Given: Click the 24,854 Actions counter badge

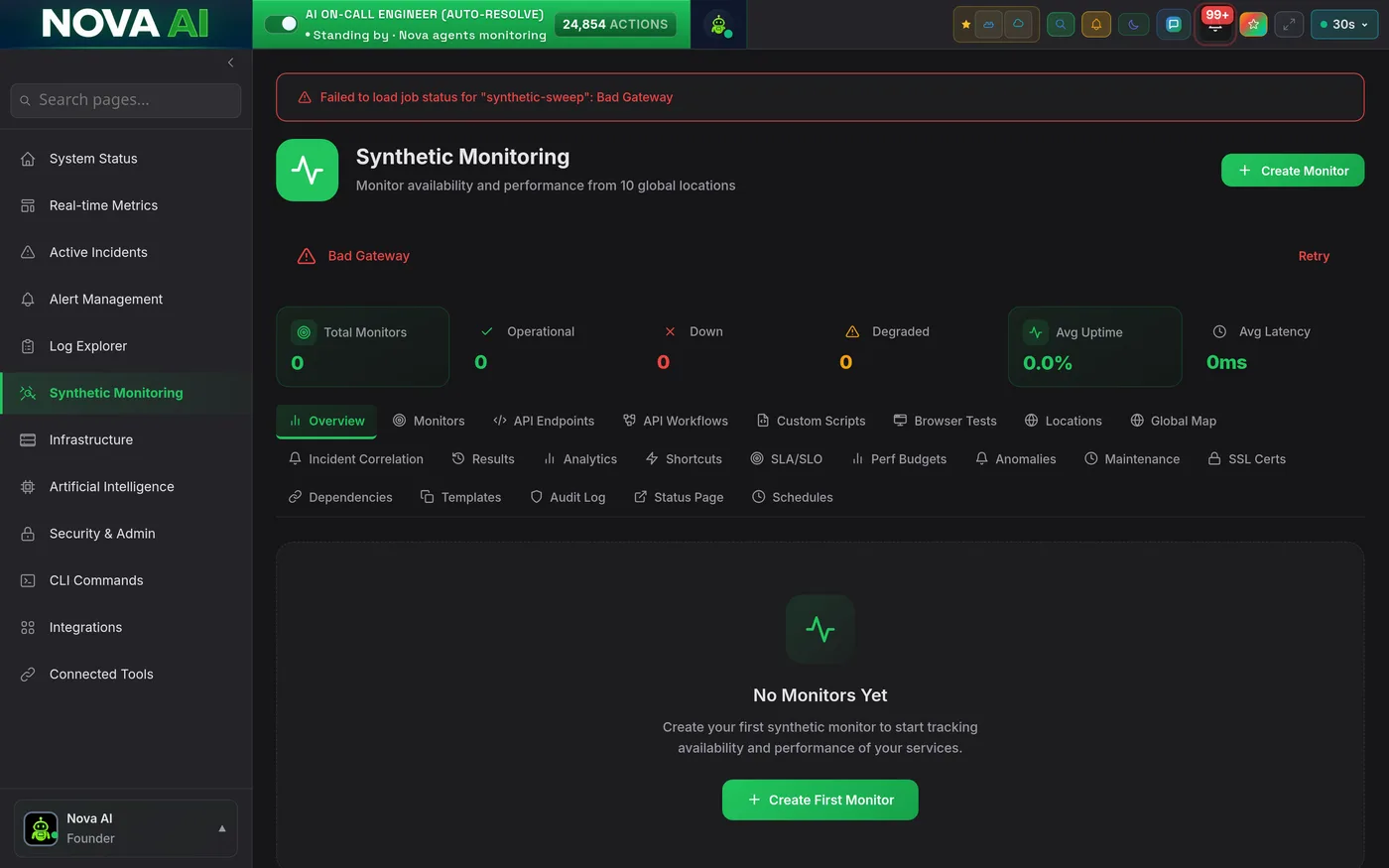Looking at the screenshot, I should pyautogui.click(x=615, y=24).
